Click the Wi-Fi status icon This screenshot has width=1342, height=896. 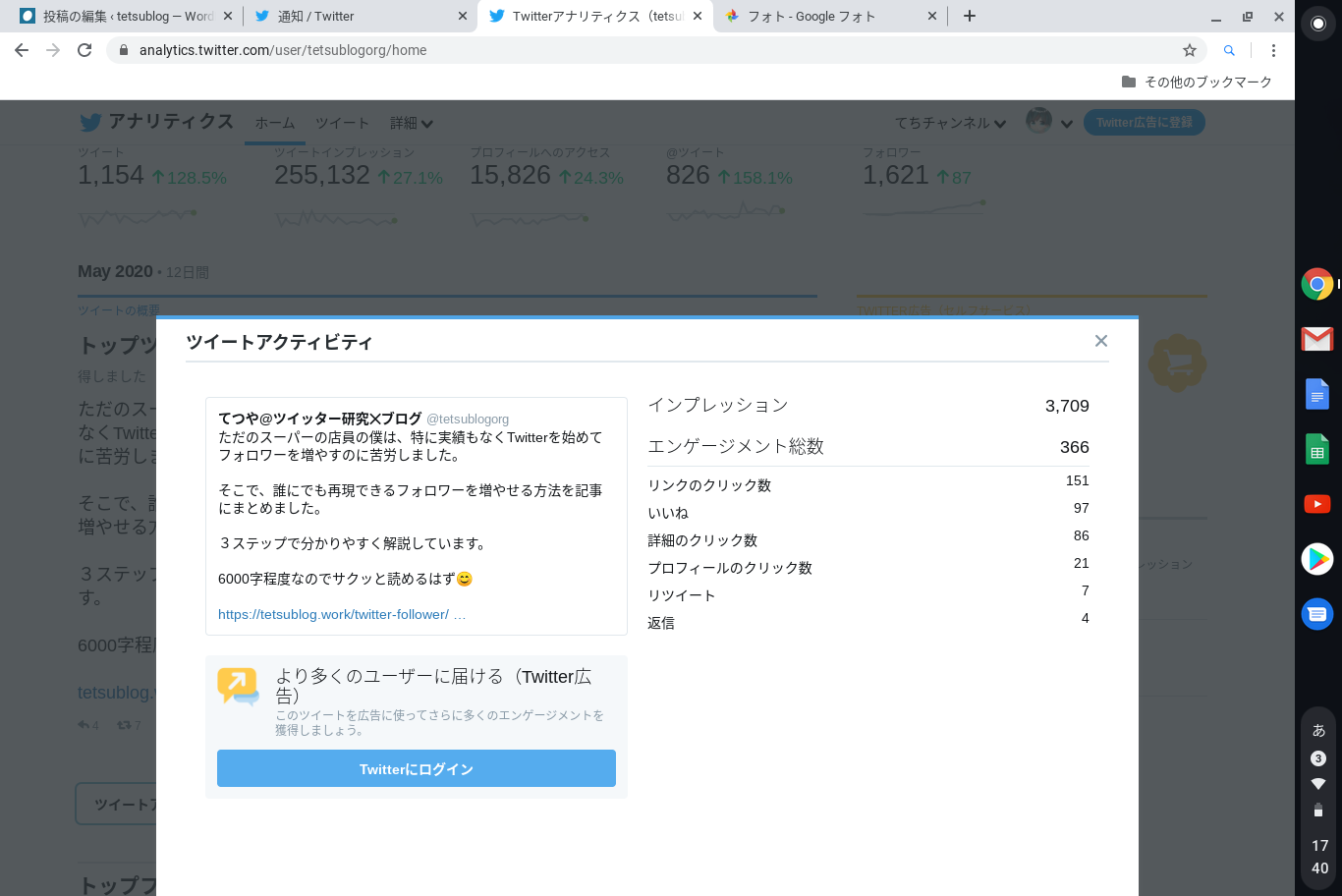click(1318, 784)
